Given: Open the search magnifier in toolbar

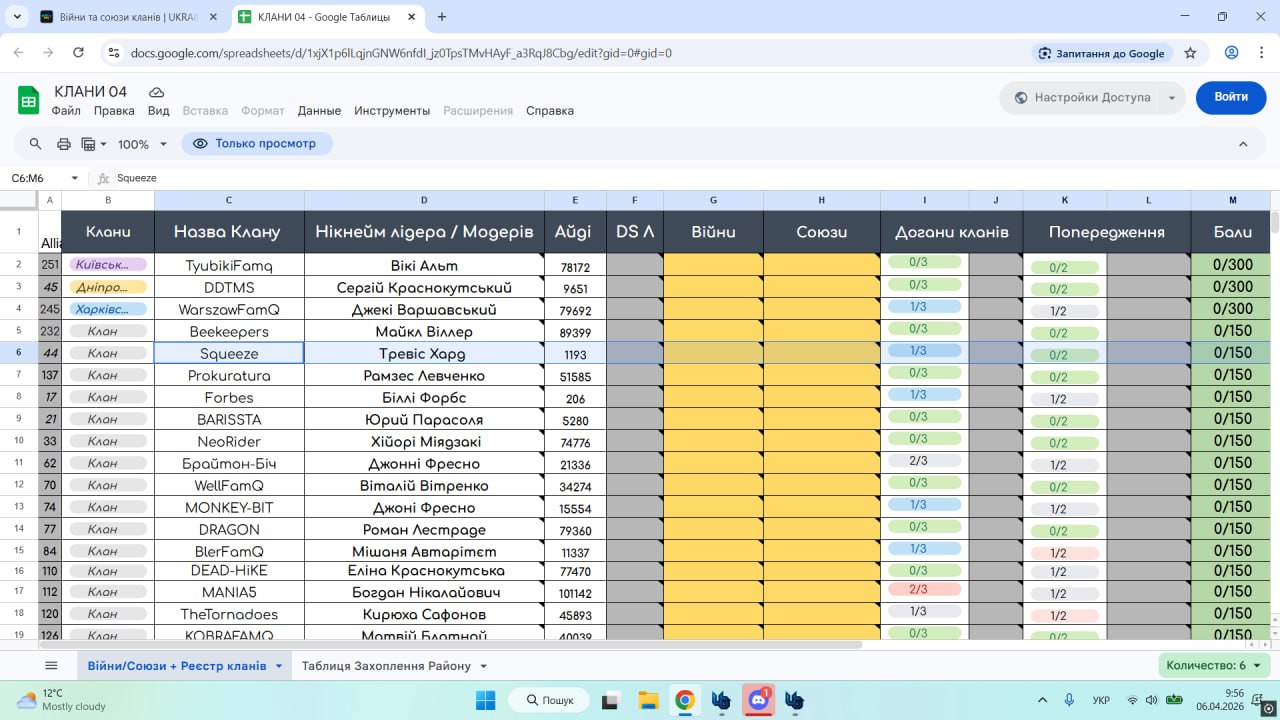Looking at the screenshot, I should [36, 144].
